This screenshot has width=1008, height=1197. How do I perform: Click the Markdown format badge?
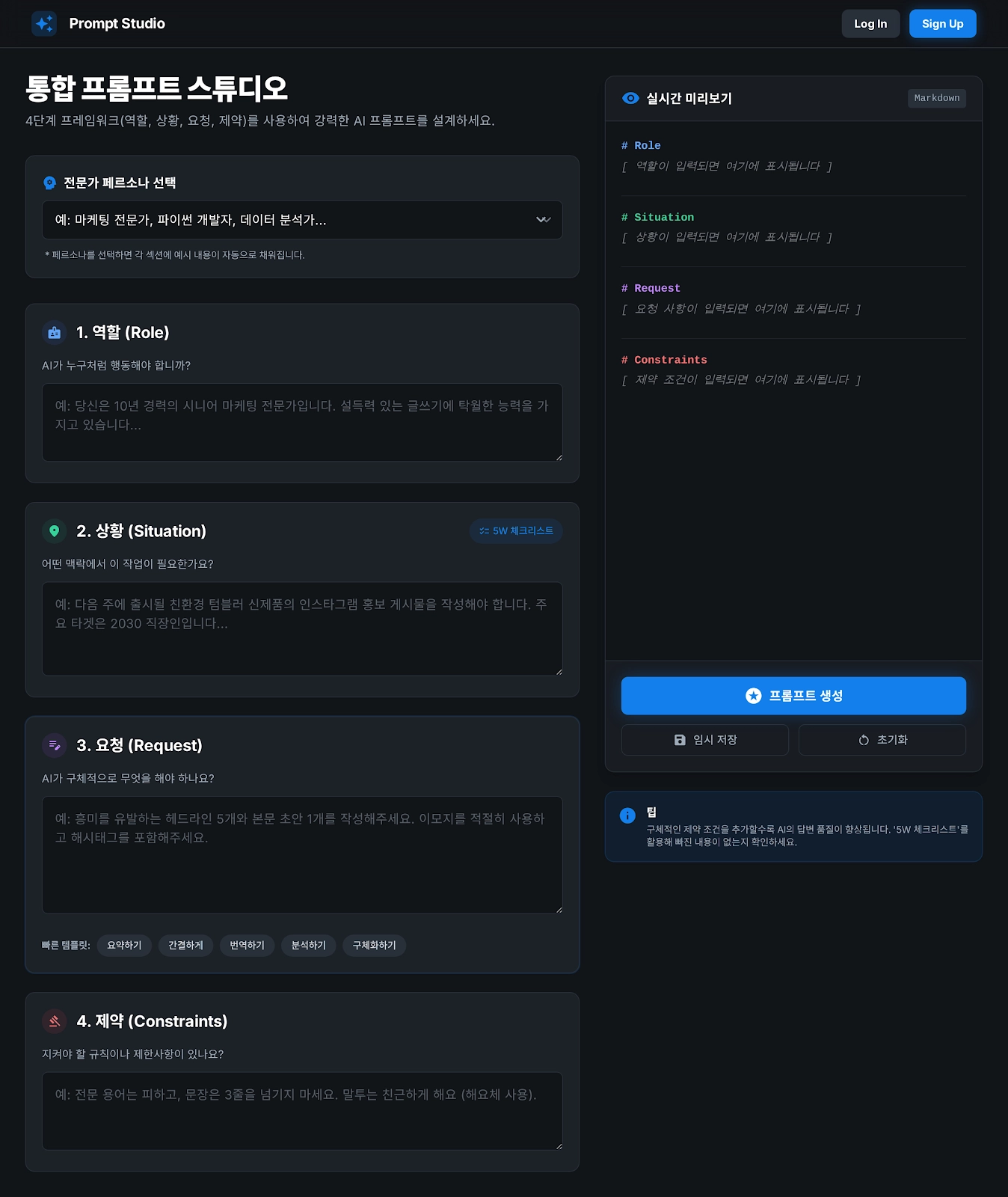(x=937, y=98)
